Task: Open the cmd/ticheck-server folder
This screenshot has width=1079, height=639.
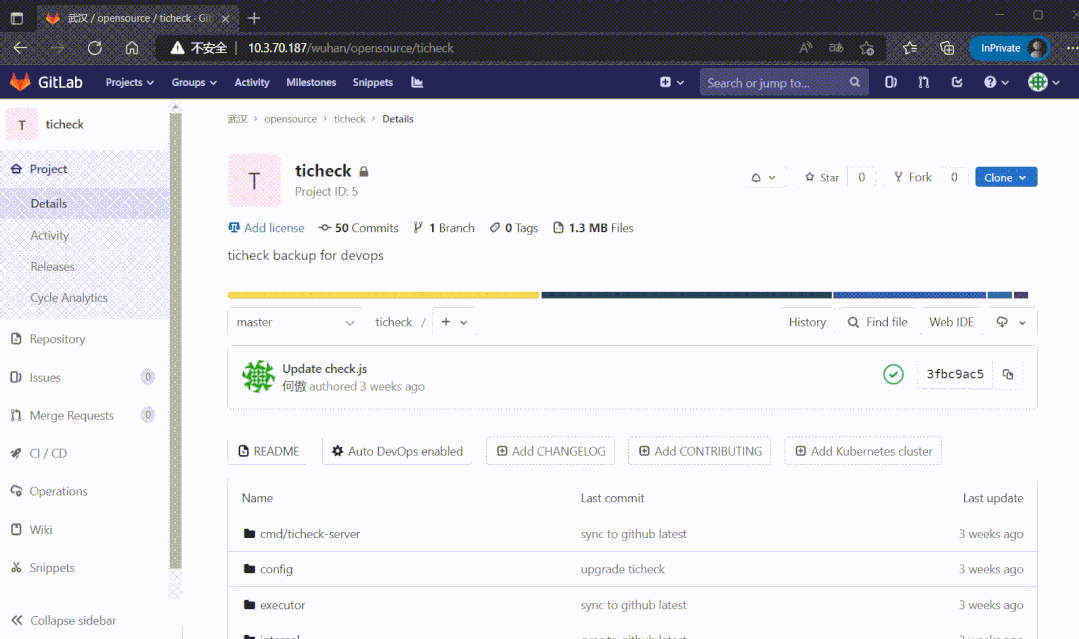Action: [309, 534]
